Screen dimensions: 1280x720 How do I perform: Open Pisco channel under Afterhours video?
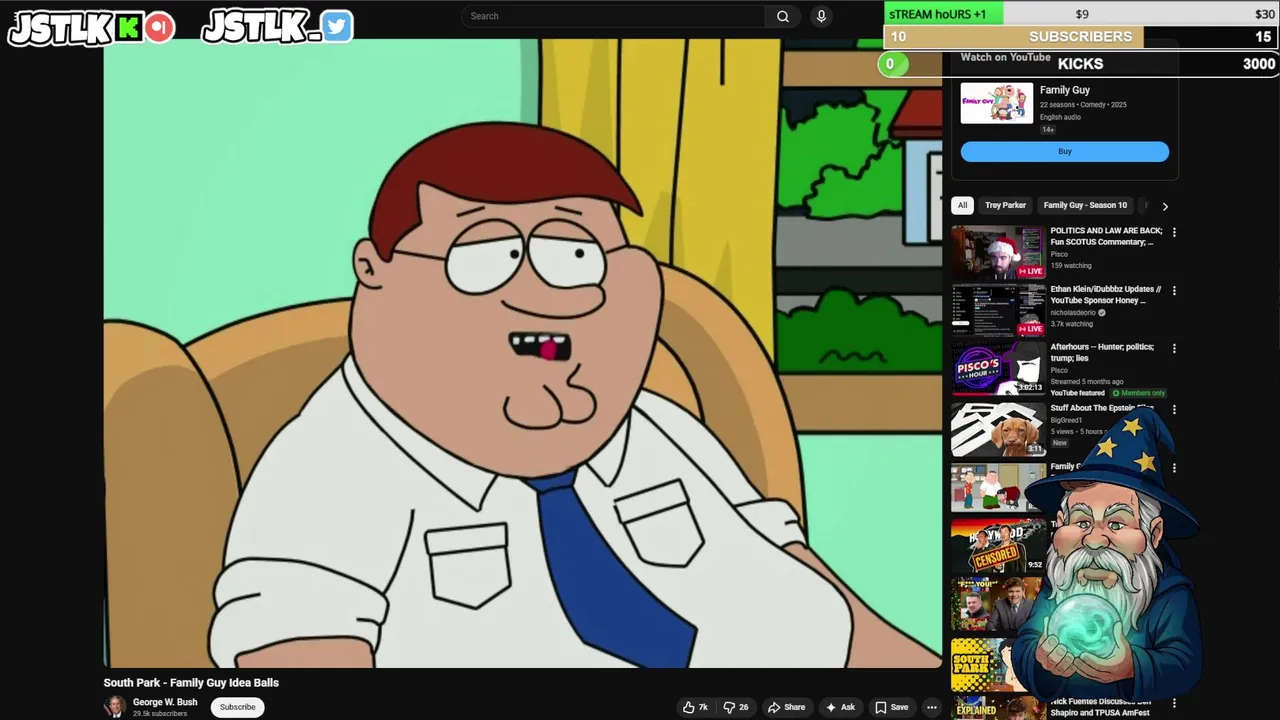point(1059,370)
